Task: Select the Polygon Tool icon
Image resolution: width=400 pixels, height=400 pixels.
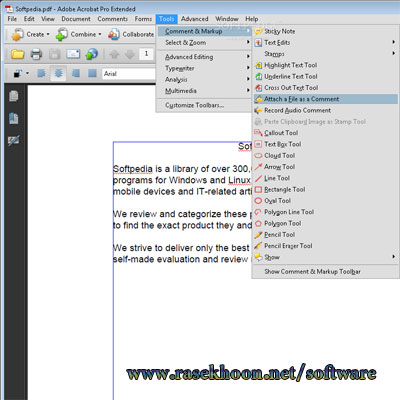Action: point(258,224)
